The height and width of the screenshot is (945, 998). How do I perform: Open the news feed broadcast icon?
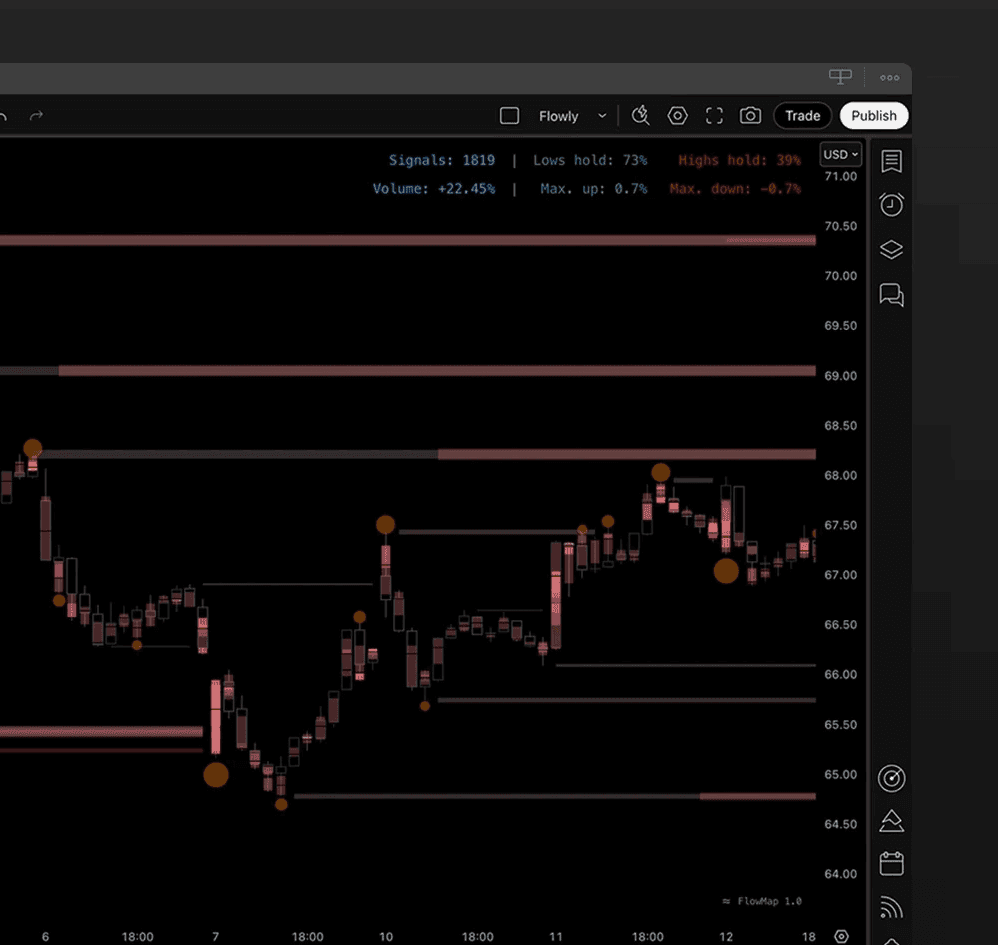pyautogui.click(x=891, y=907)
